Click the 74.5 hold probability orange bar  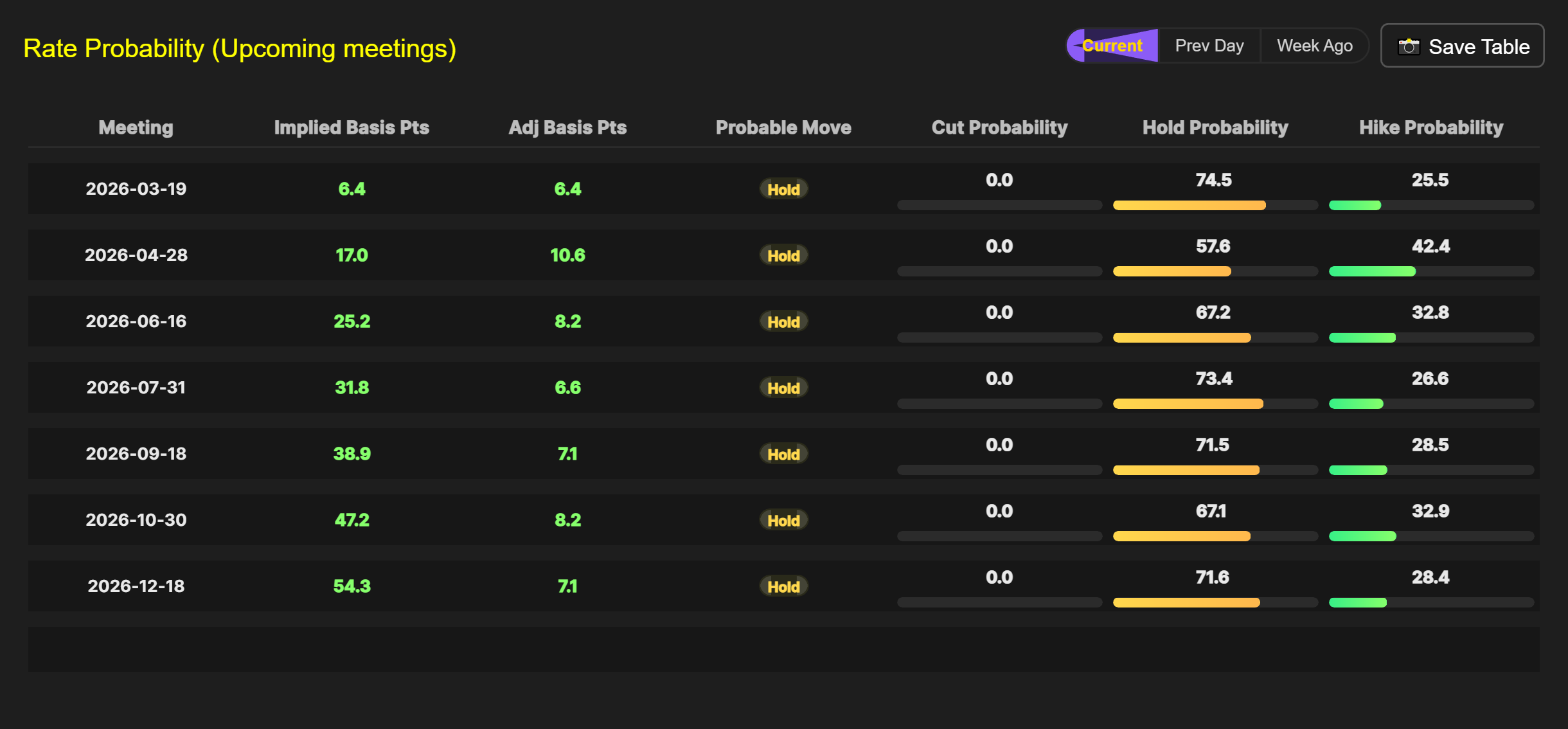[x=1189, y=205]
